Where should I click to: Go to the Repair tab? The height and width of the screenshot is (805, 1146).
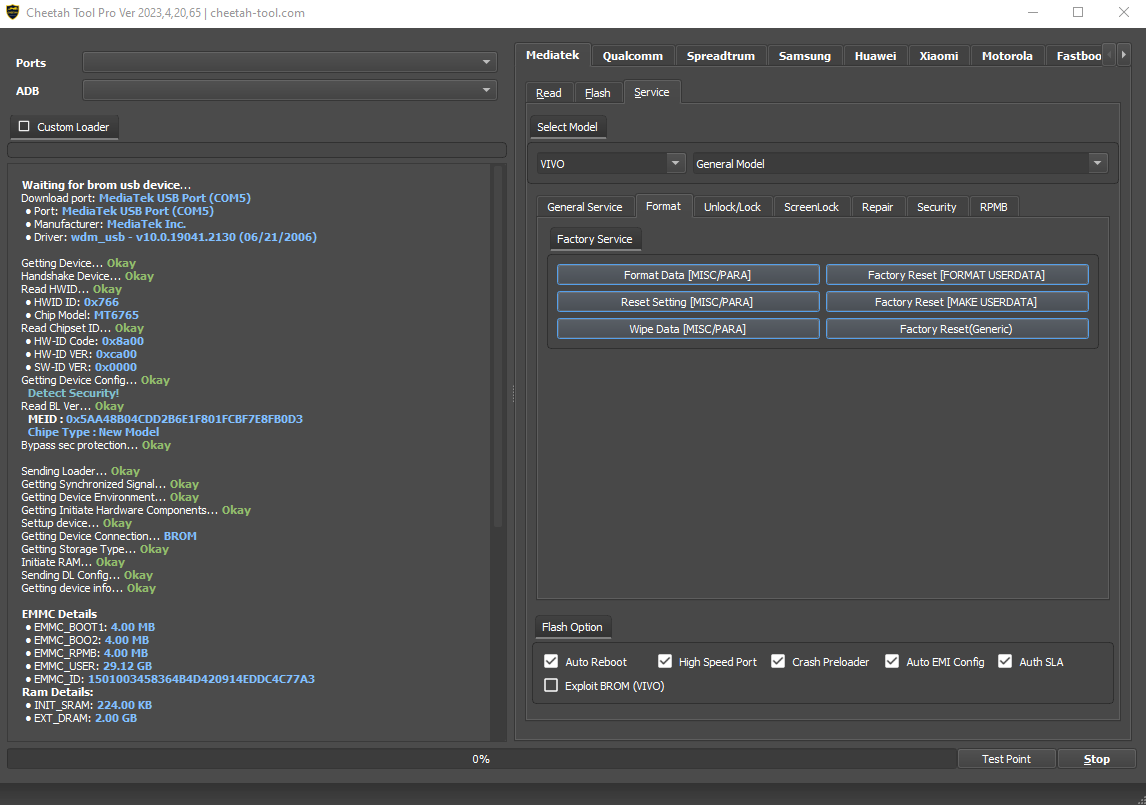877,207
